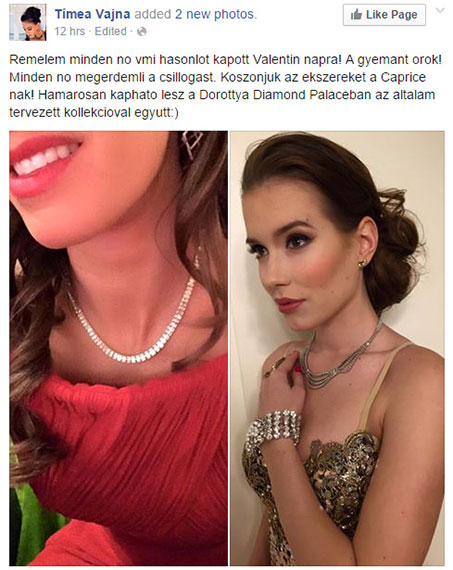Screen dimensions: 453x570
Task: Click the thumbs-up icon on Like Page
Action: pyautogui.click(x=356, y=15)
